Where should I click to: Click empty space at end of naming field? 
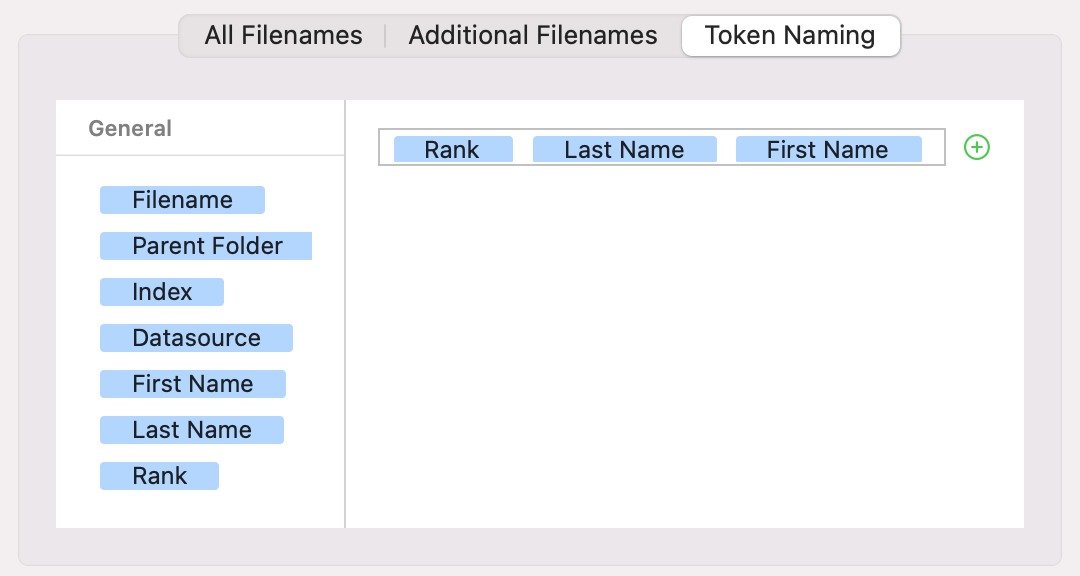click(933, 150)
